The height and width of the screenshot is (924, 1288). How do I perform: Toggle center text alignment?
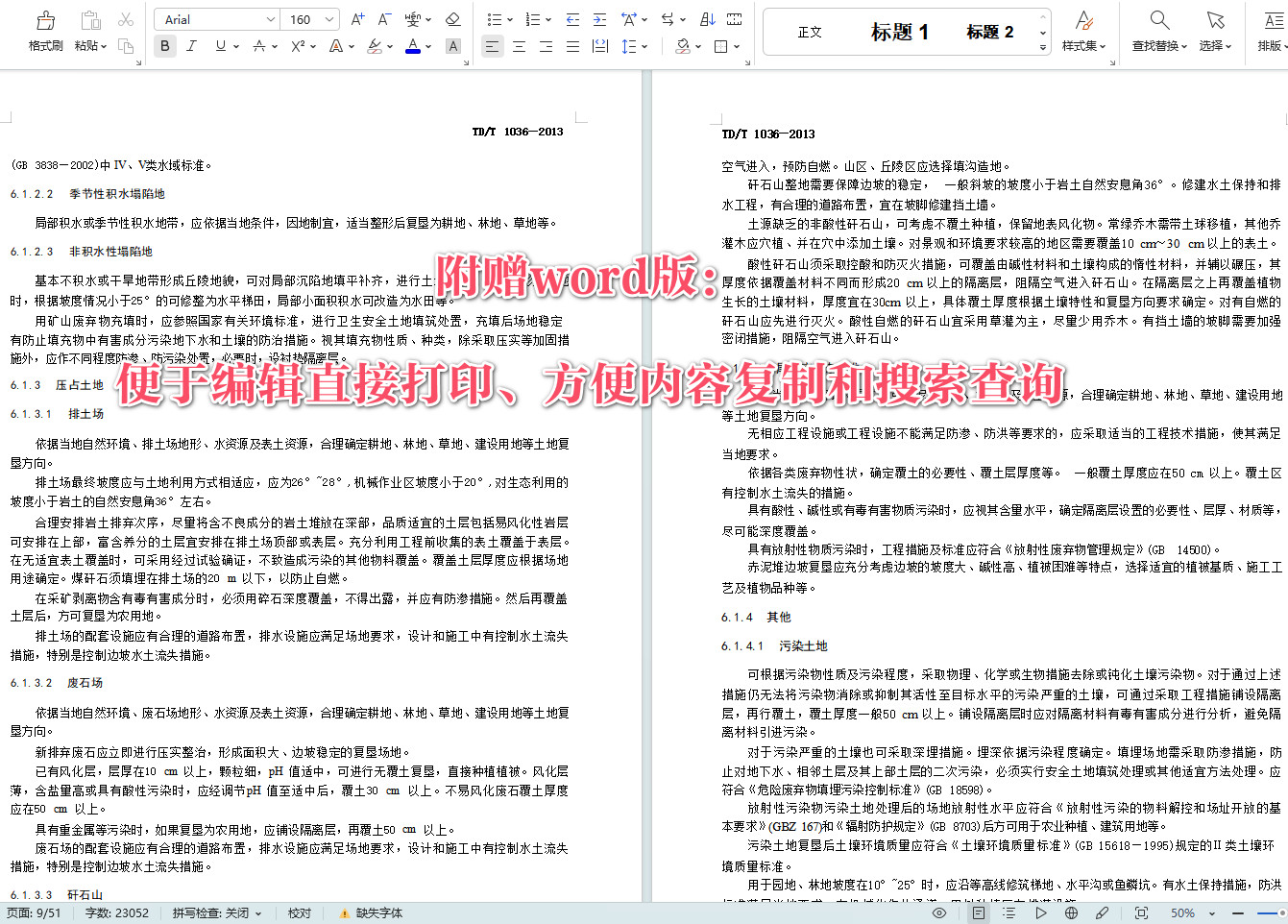click(518, 45)
